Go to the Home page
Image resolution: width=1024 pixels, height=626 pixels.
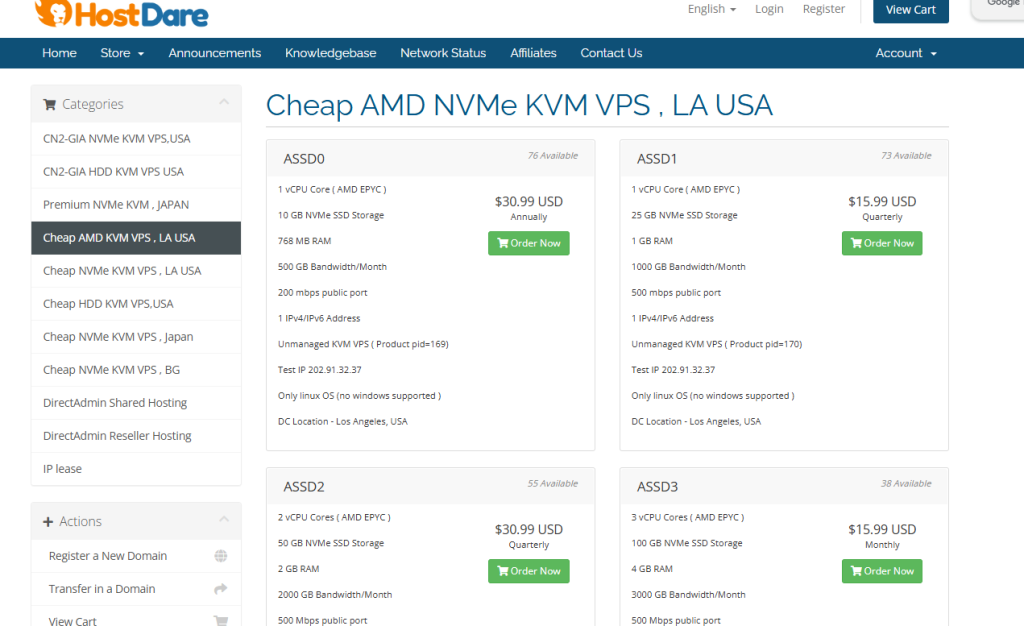(59, 53)
